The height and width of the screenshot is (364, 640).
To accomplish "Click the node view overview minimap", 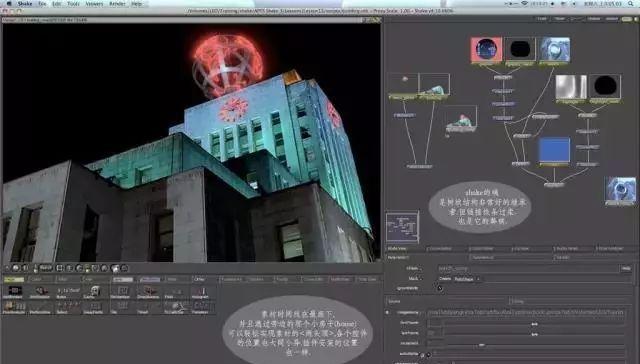I will click(x=402, y=227).
